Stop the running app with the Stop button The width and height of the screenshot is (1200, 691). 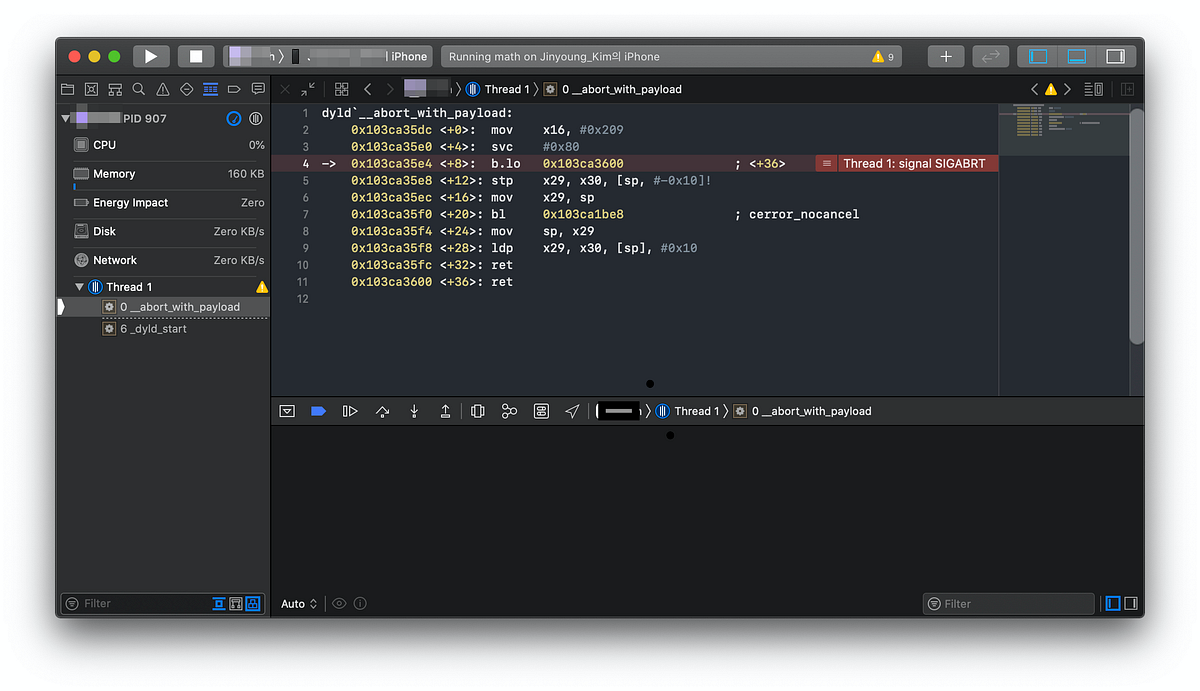[194, 56]
